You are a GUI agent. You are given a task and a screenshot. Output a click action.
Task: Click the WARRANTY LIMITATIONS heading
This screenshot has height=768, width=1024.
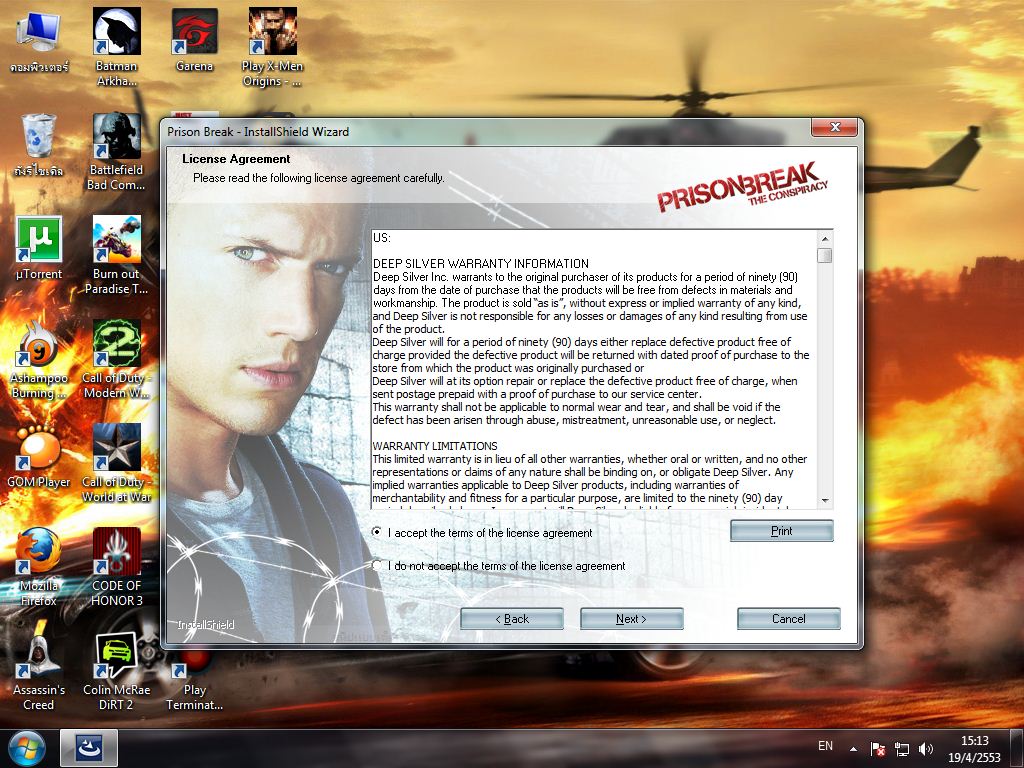pyautogui.click(x=435, y=446)
